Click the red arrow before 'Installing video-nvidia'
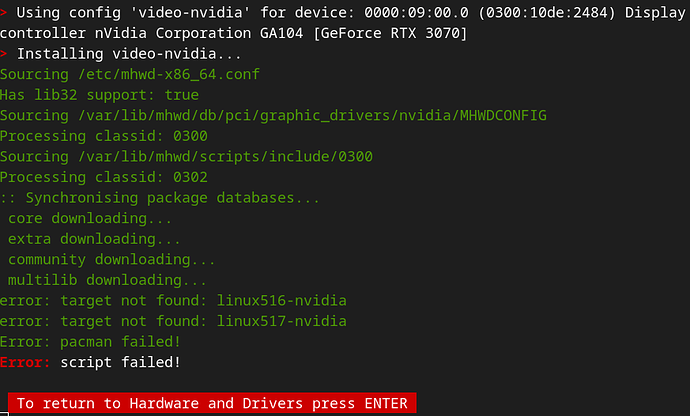The height and width of the screenshot is (416, 690). click(4, 54)
